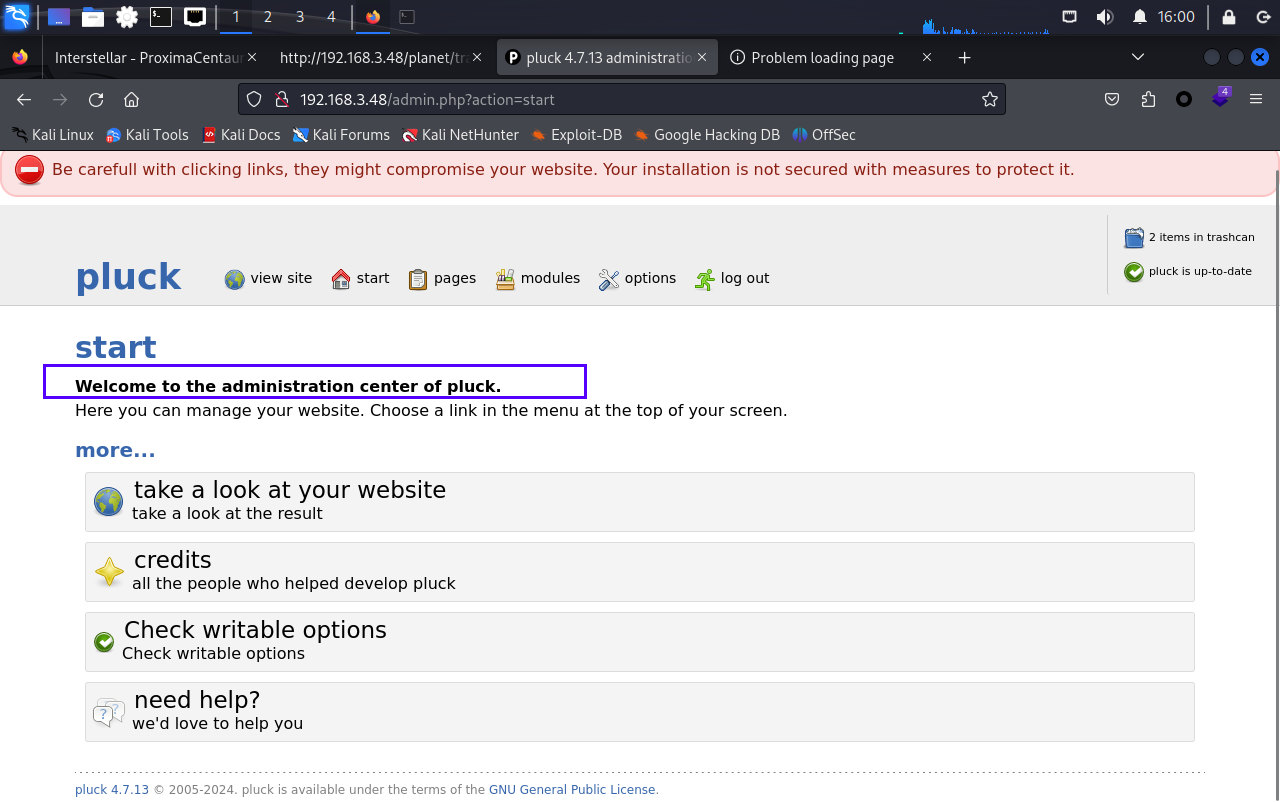Click the globe icon beside take a look
Screen dimensions: 1280x802
pyautogui.click(x=109, y=501)
